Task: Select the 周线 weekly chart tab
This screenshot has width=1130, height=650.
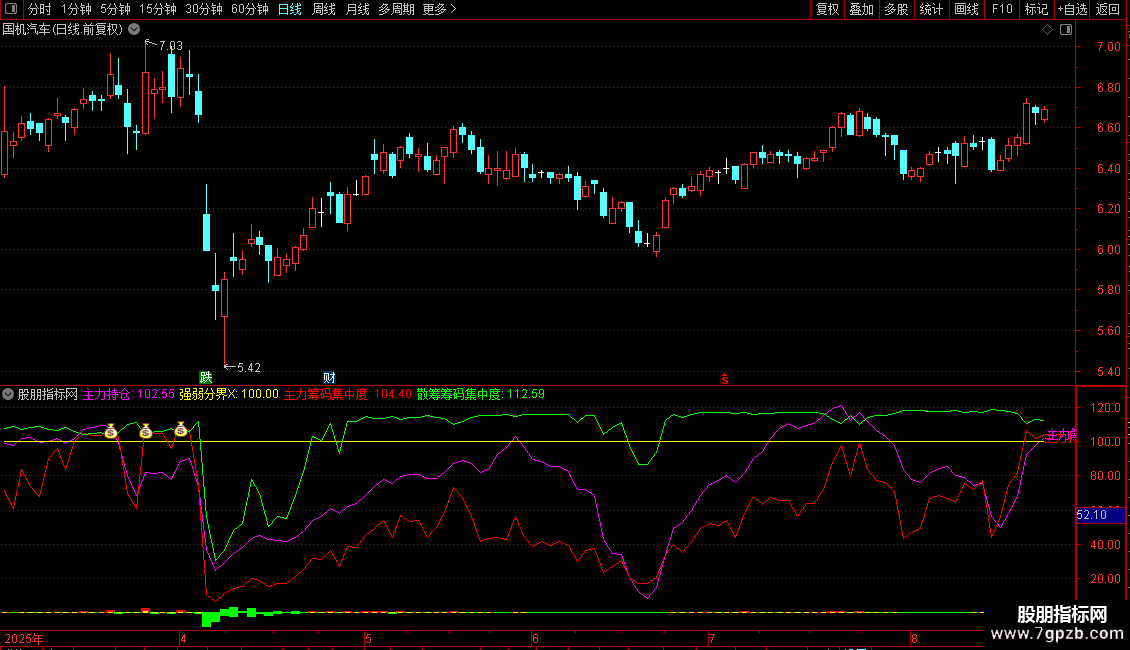Action: [x=324, y=9]
